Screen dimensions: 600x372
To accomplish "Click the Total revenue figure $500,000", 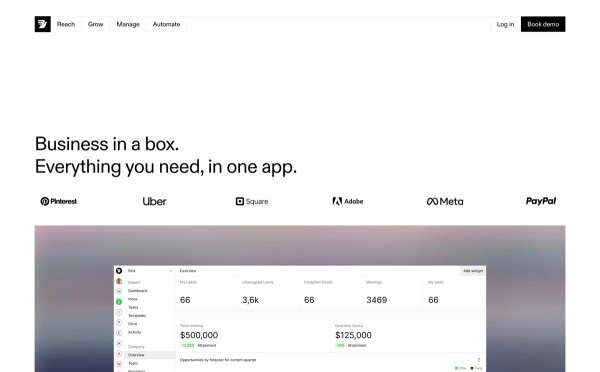I will pyautogui.click(x=199, y=335).
